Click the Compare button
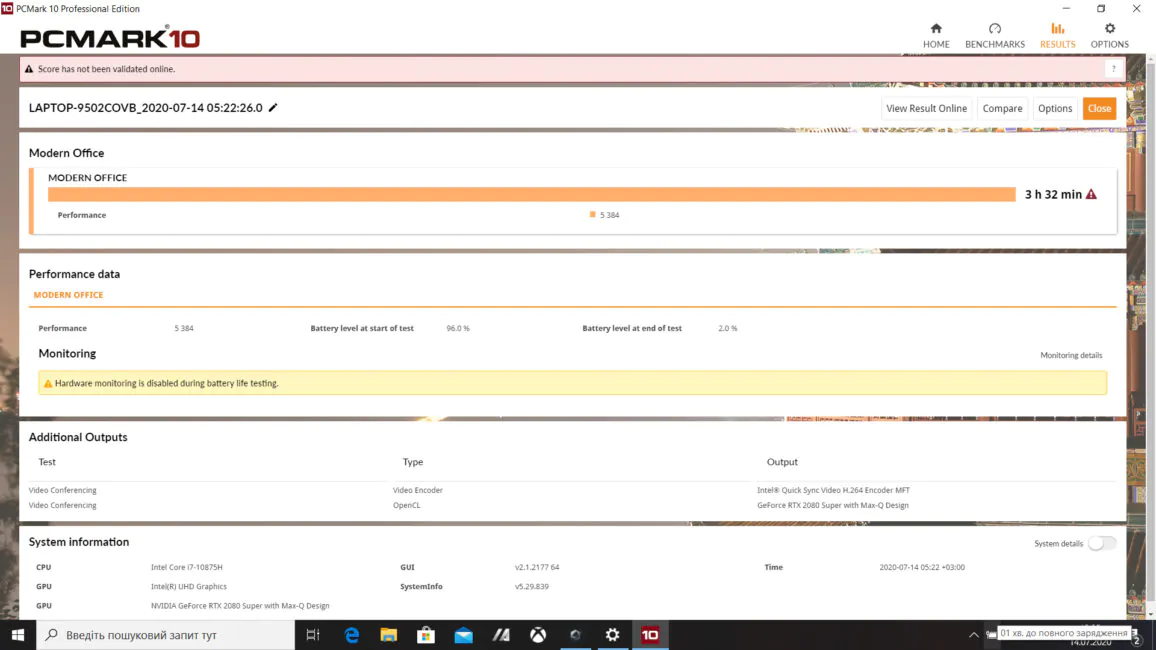This screenshot has width=1156, height=650. tap(1002, 108)
